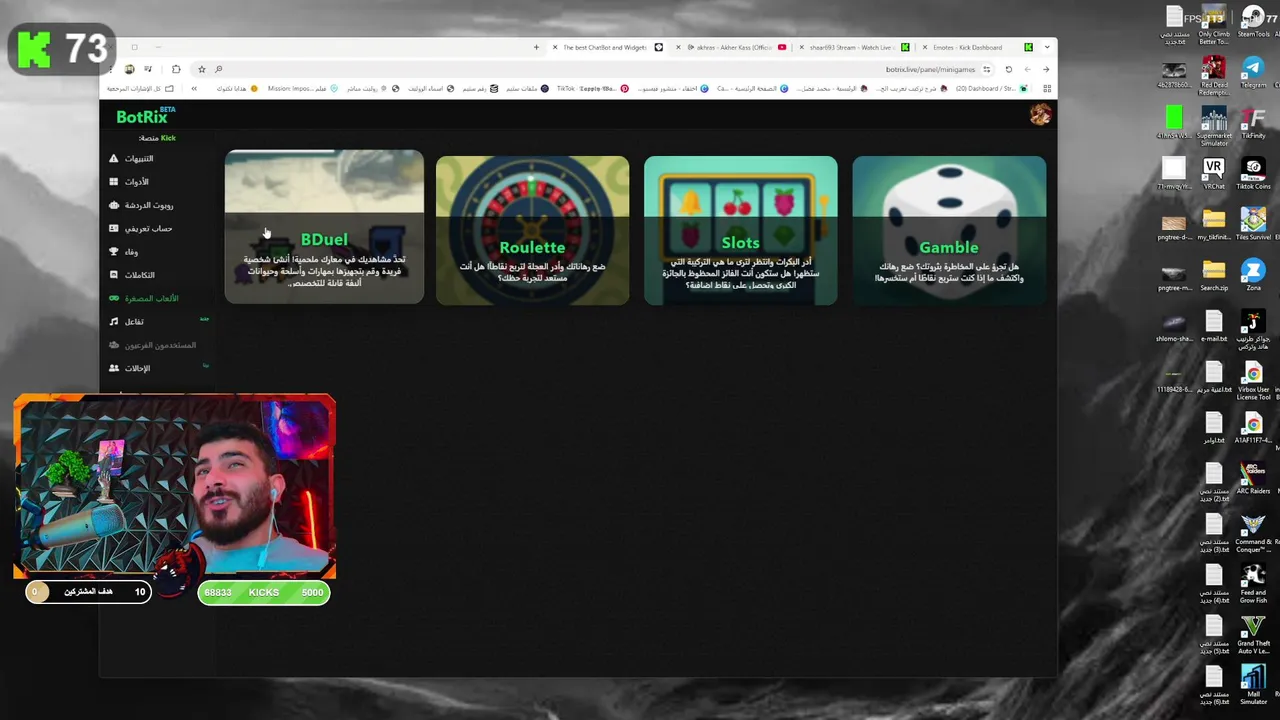Open the Only Climb Better Together icon
The image size is (1280, 720).
[x=1214, y=25]
